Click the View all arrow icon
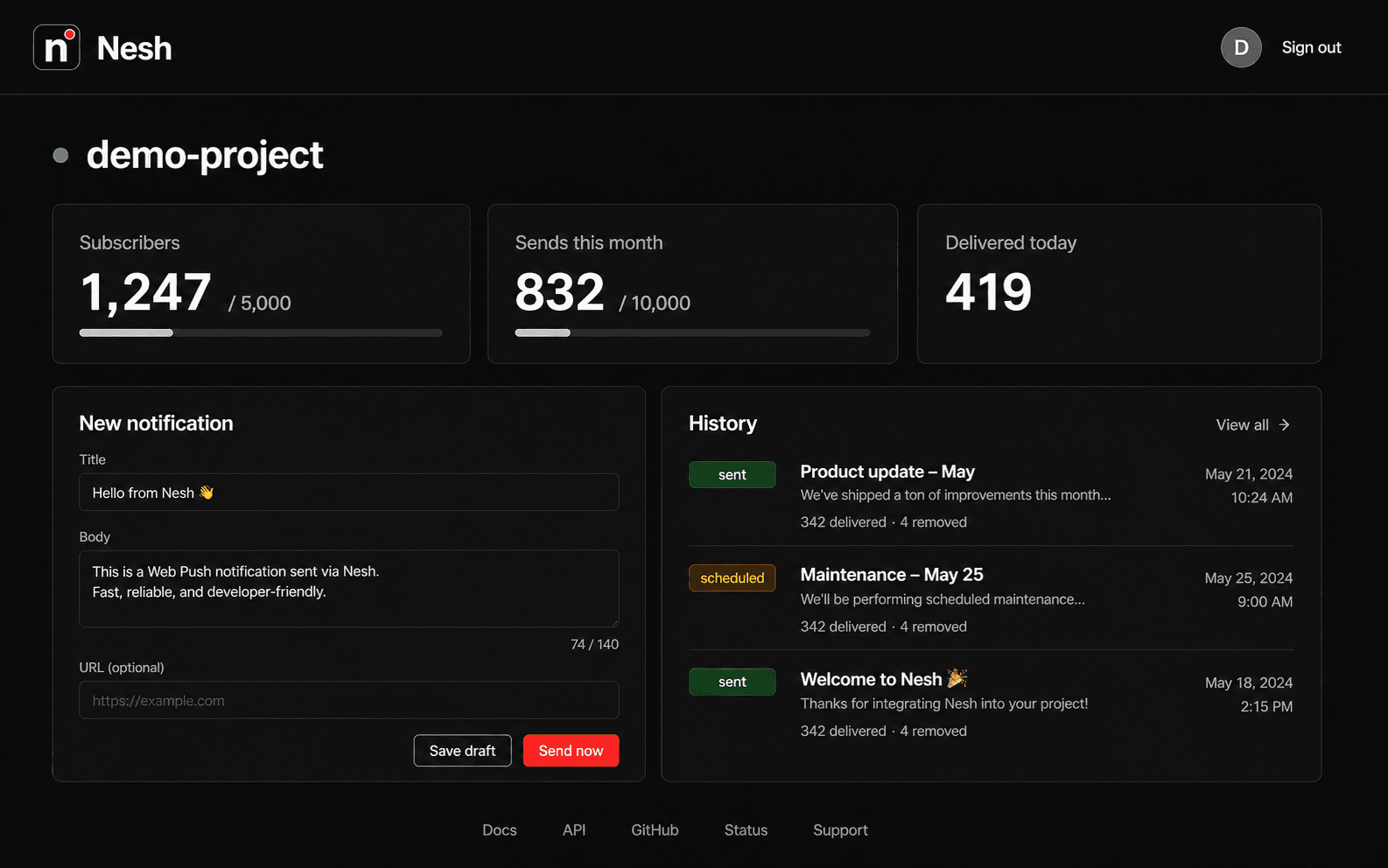Image resolution: width=1388 pixels, height=868 pixels. (1284, 424)
